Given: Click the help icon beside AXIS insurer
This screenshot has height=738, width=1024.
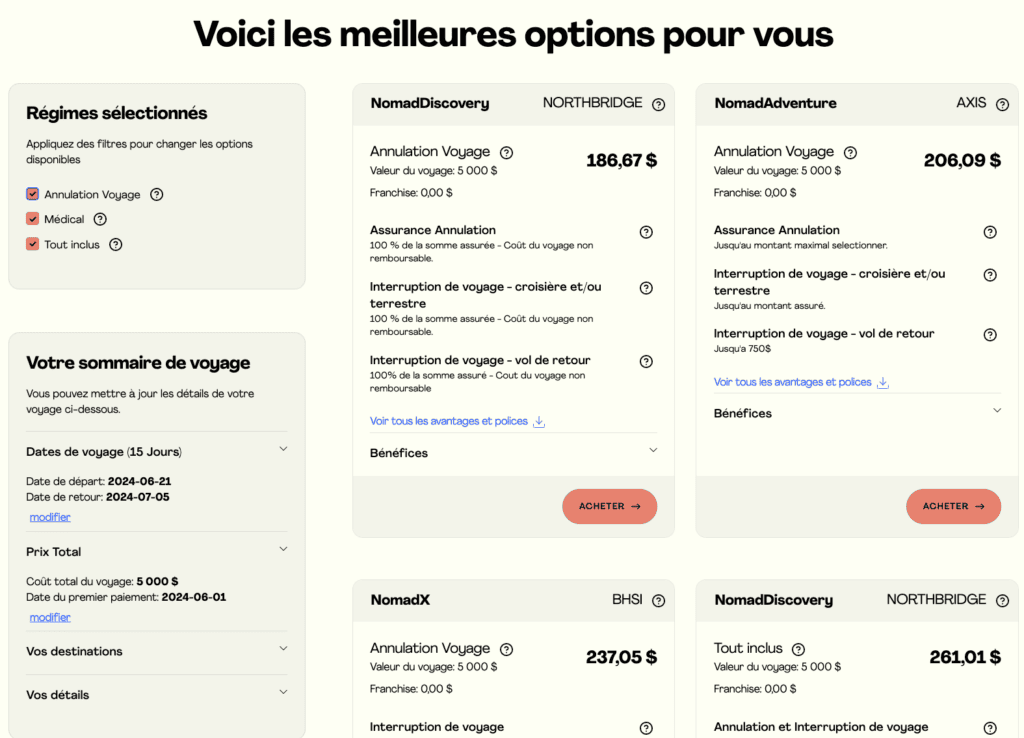Looking at the screenshot, I should (x=1002, y=103).
